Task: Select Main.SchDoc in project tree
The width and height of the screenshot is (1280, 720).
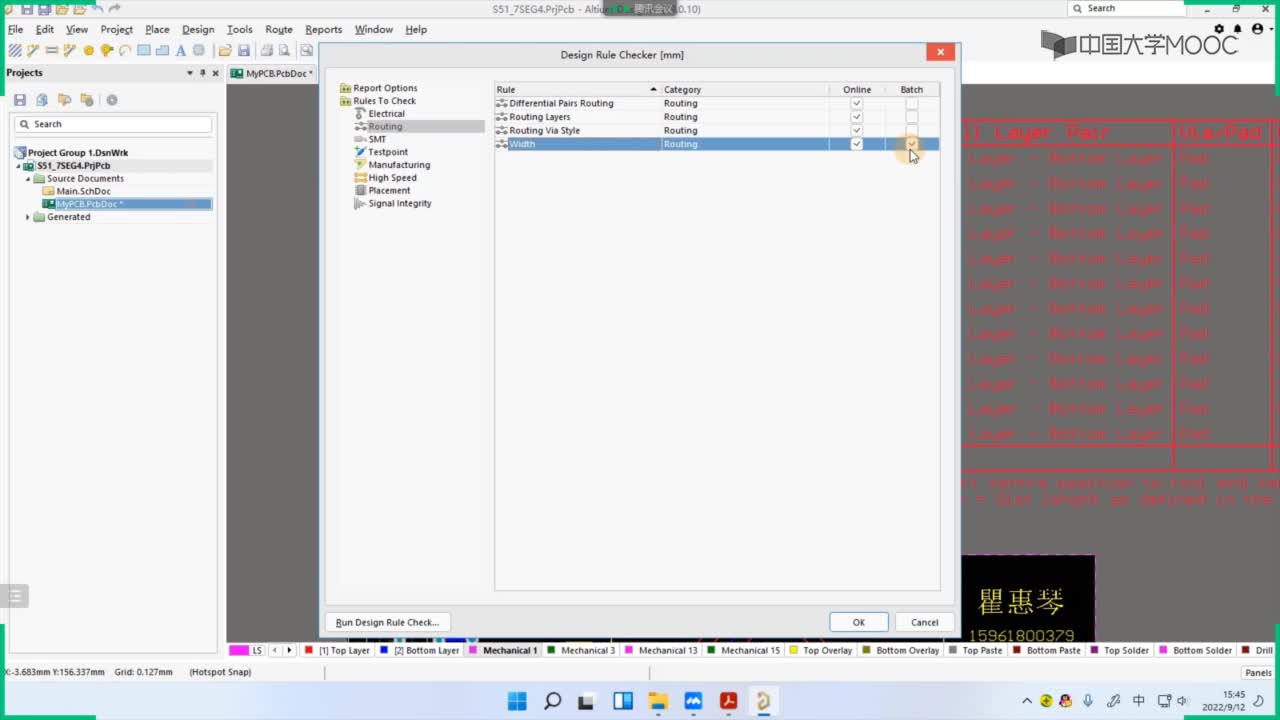Action: pos(83,191)
